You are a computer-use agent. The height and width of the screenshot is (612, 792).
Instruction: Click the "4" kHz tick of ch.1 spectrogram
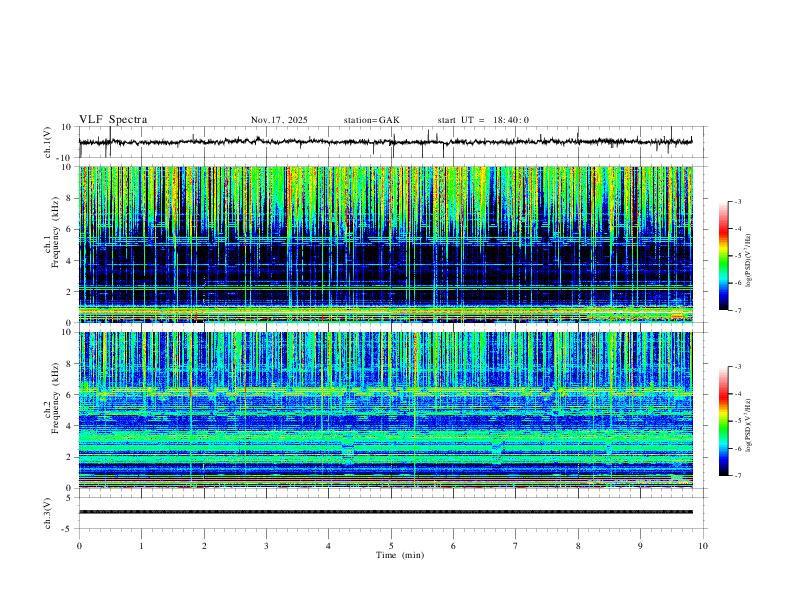[x=70, y=261]
